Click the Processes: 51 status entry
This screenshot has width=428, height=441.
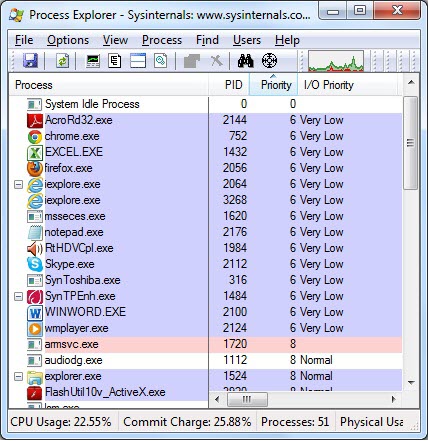[x=295, y=422]
